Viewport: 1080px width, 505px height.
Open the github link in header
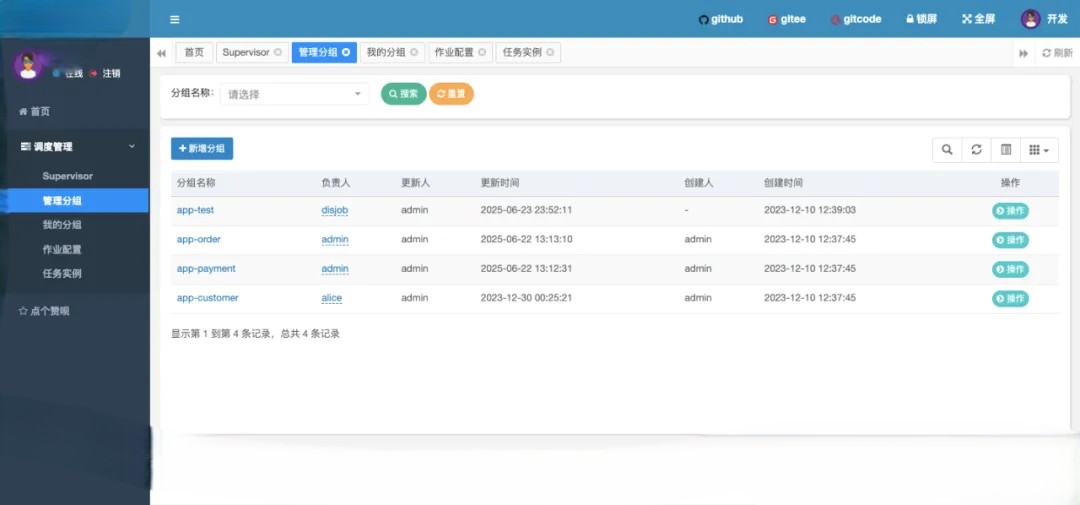coord(720,19)
